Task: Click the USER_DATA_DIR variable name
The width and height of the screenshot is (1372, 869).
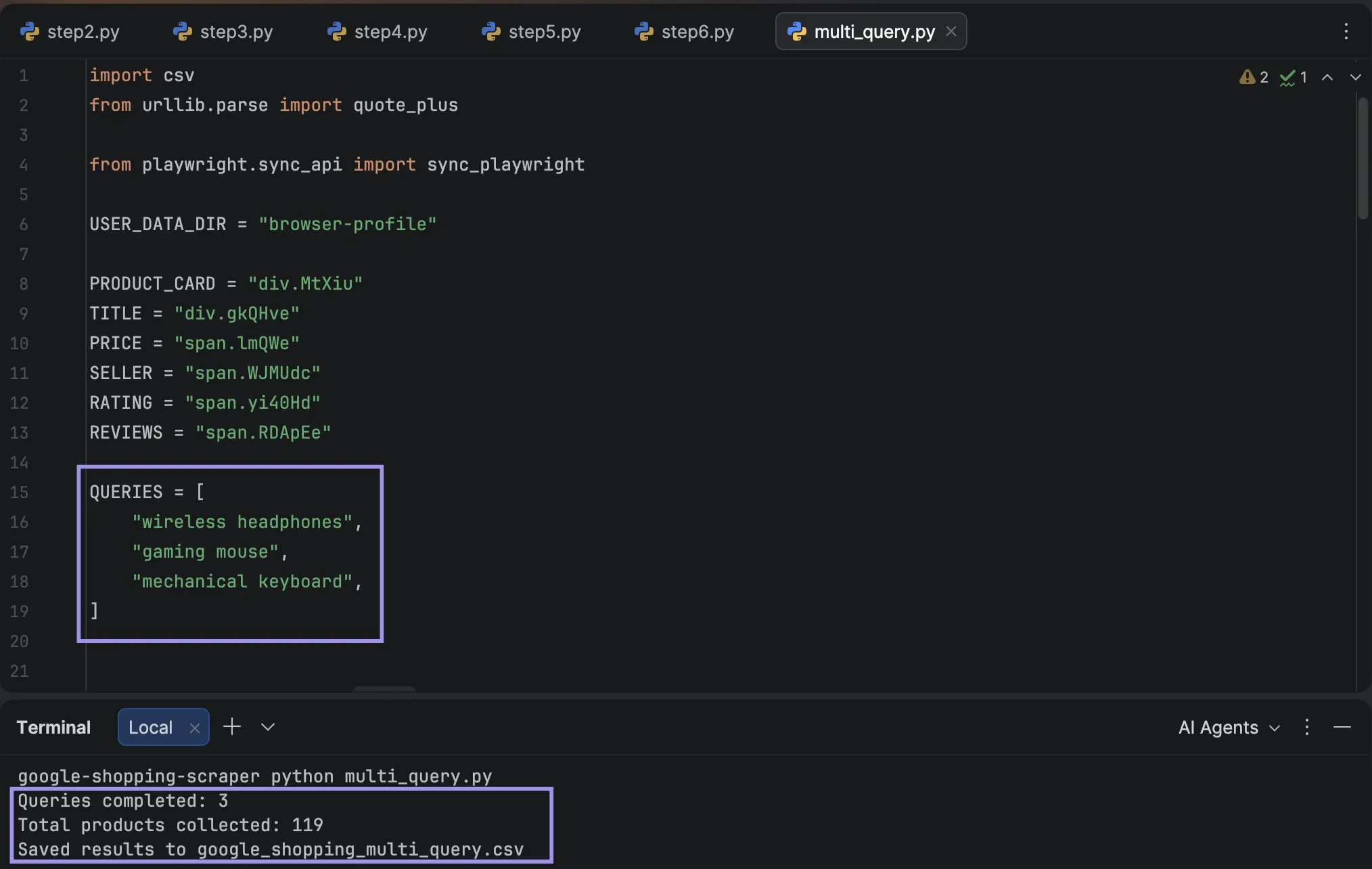Action: pyautogui.click(x=158, y=224)
